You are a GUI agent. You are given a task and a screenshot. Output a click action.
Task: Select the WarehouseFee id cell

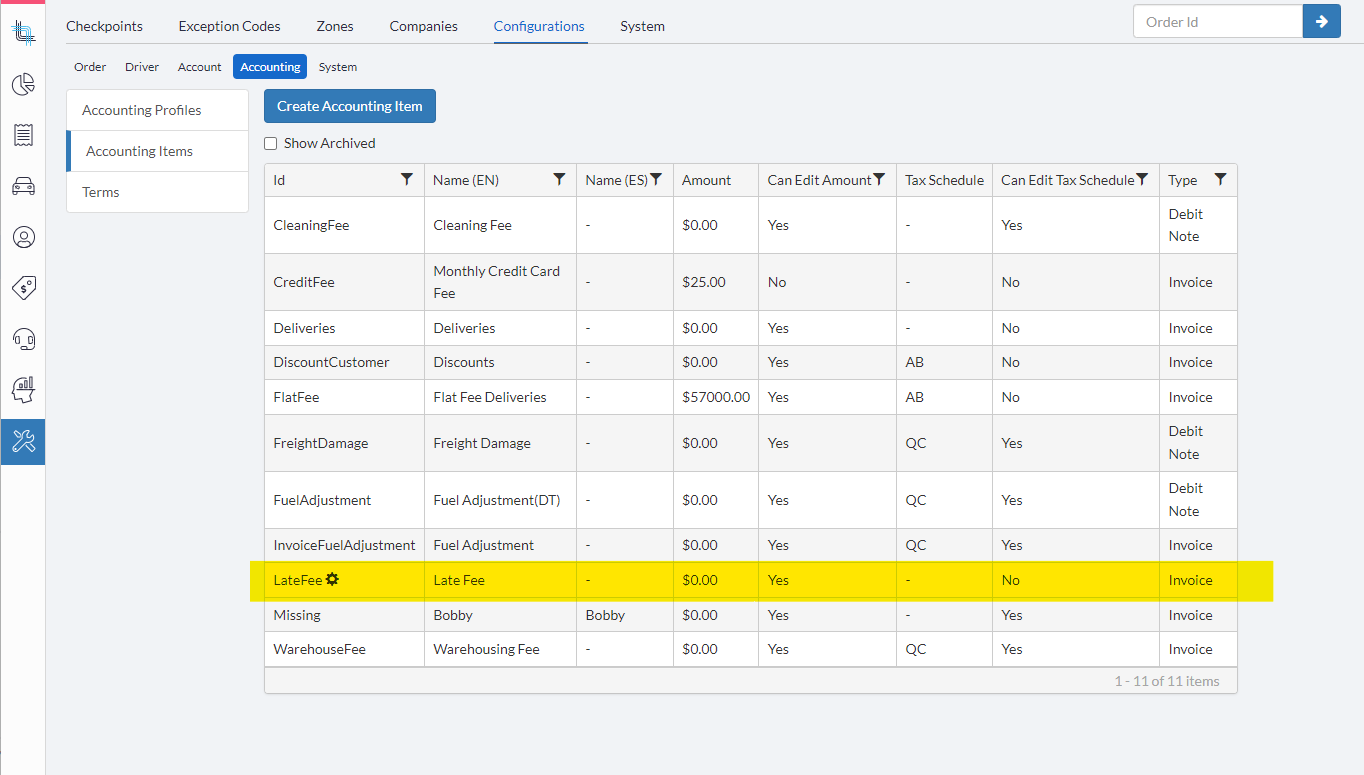[x=345, y=649]
